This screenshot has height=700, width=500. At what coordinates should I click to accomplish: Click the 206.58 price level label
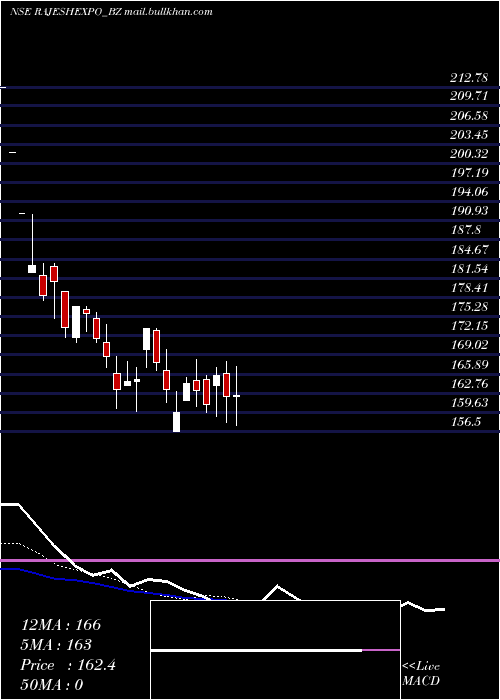(x=469, y=115)
